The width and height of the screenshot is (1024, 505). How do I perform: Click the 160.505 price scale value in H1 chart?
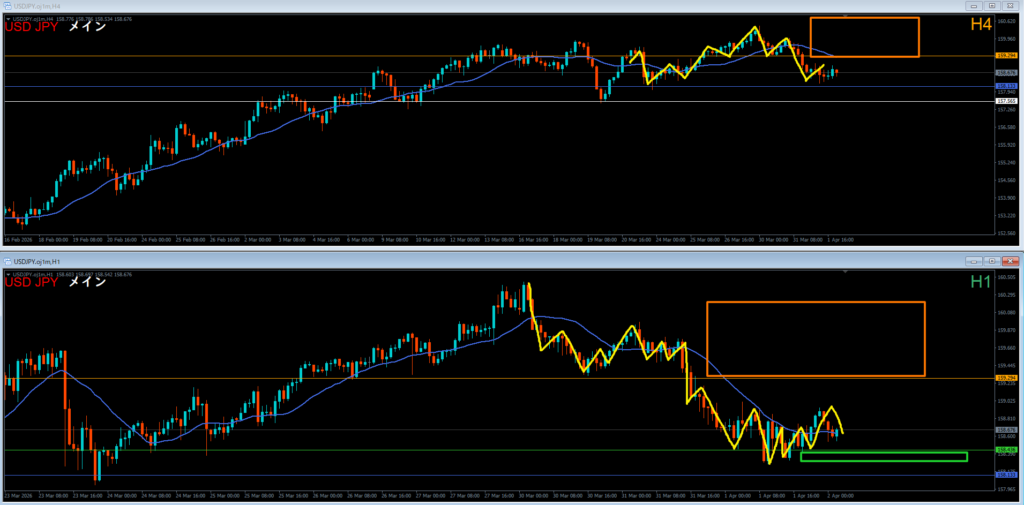point(1006,276)
